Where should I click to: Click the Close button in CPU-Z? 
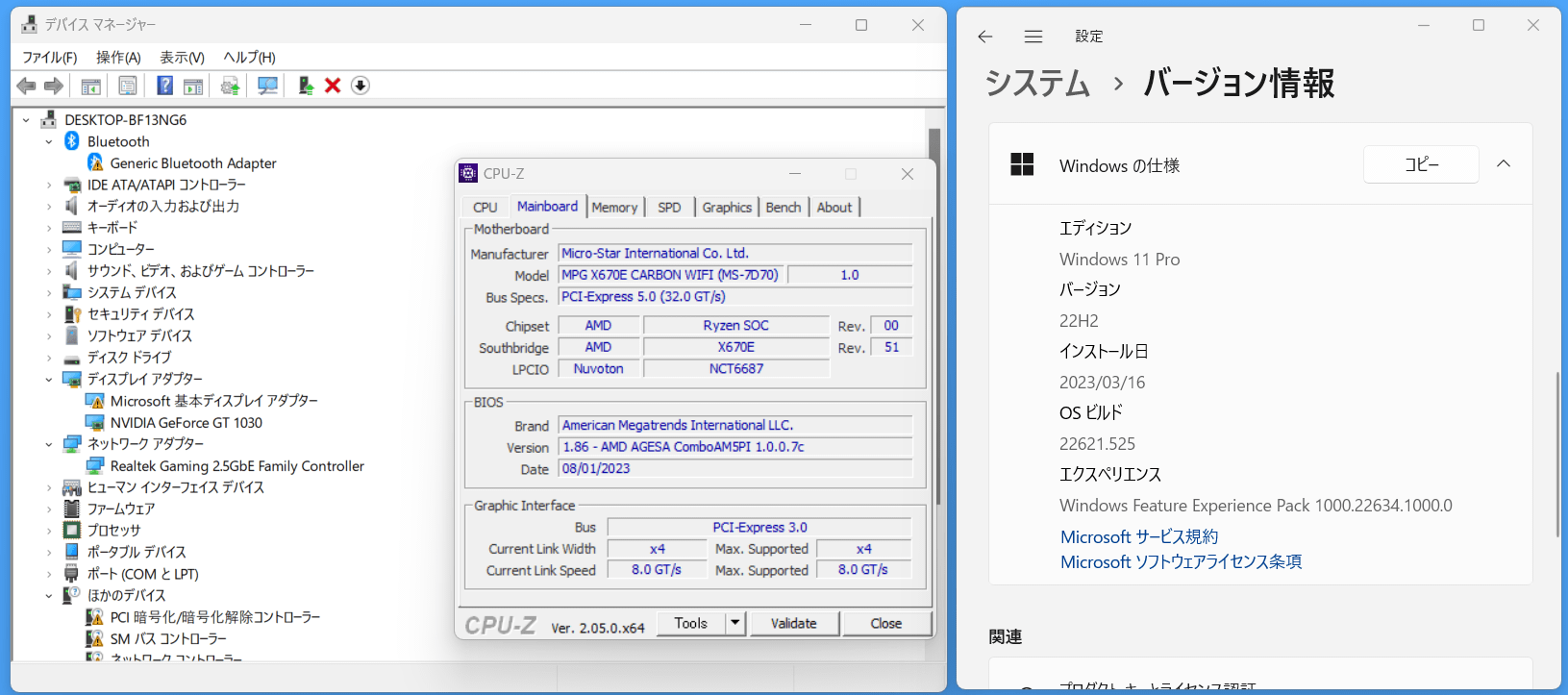point(886,623)
